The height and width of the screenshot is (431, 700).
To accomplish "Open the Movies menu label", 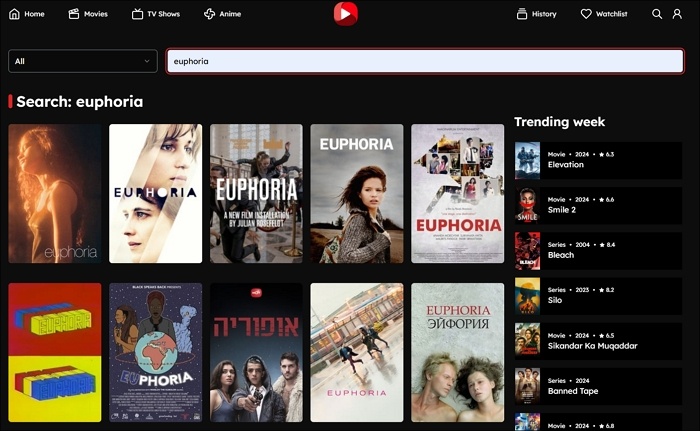I will click(x=96, y=14).
